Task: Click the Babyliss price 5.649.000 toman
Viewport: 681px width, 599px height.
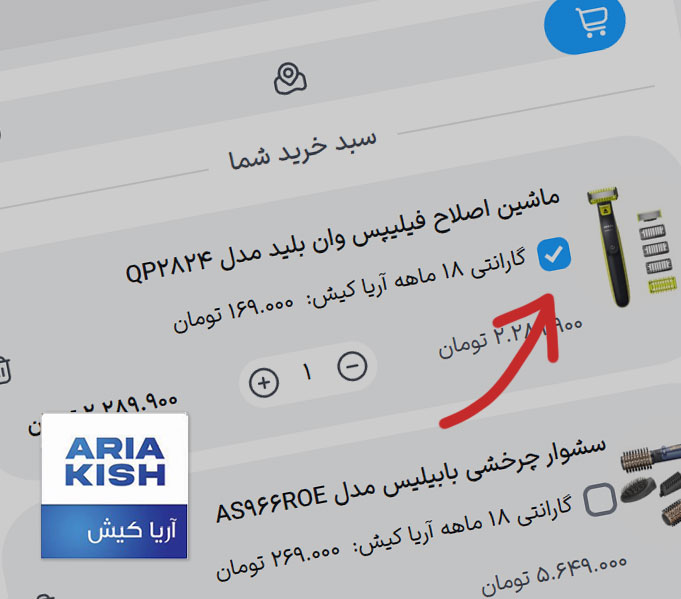Action: click(554, 575)
